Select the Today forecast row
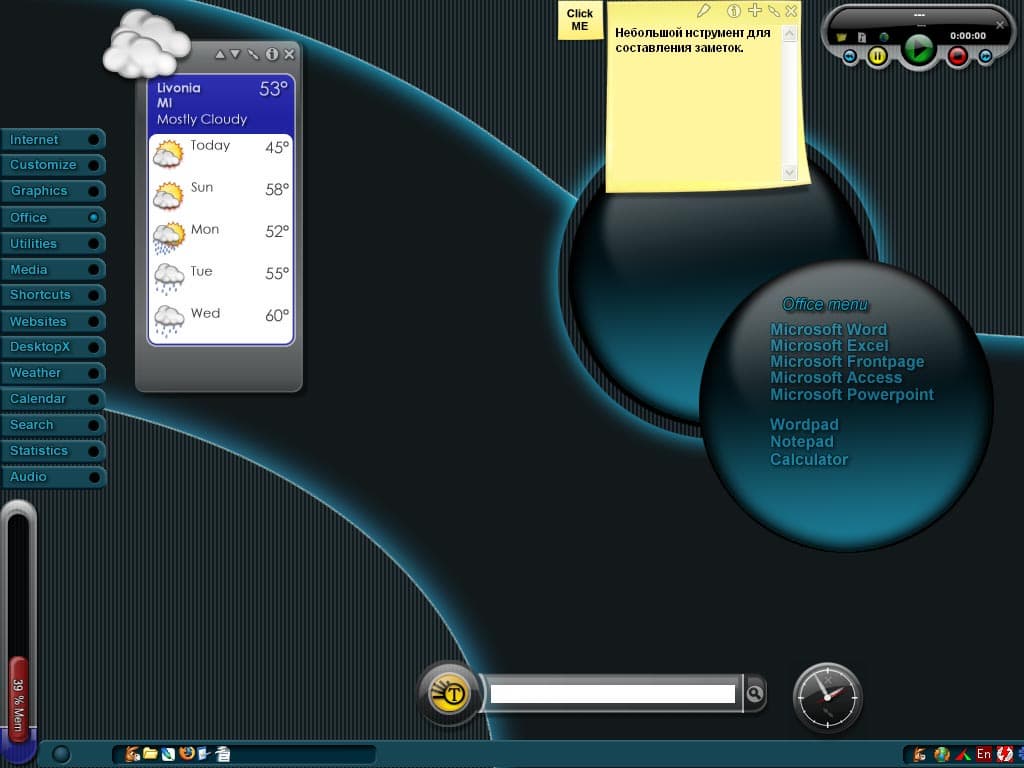The height and width of the screenshot is (768, 1024). (221, 154)
